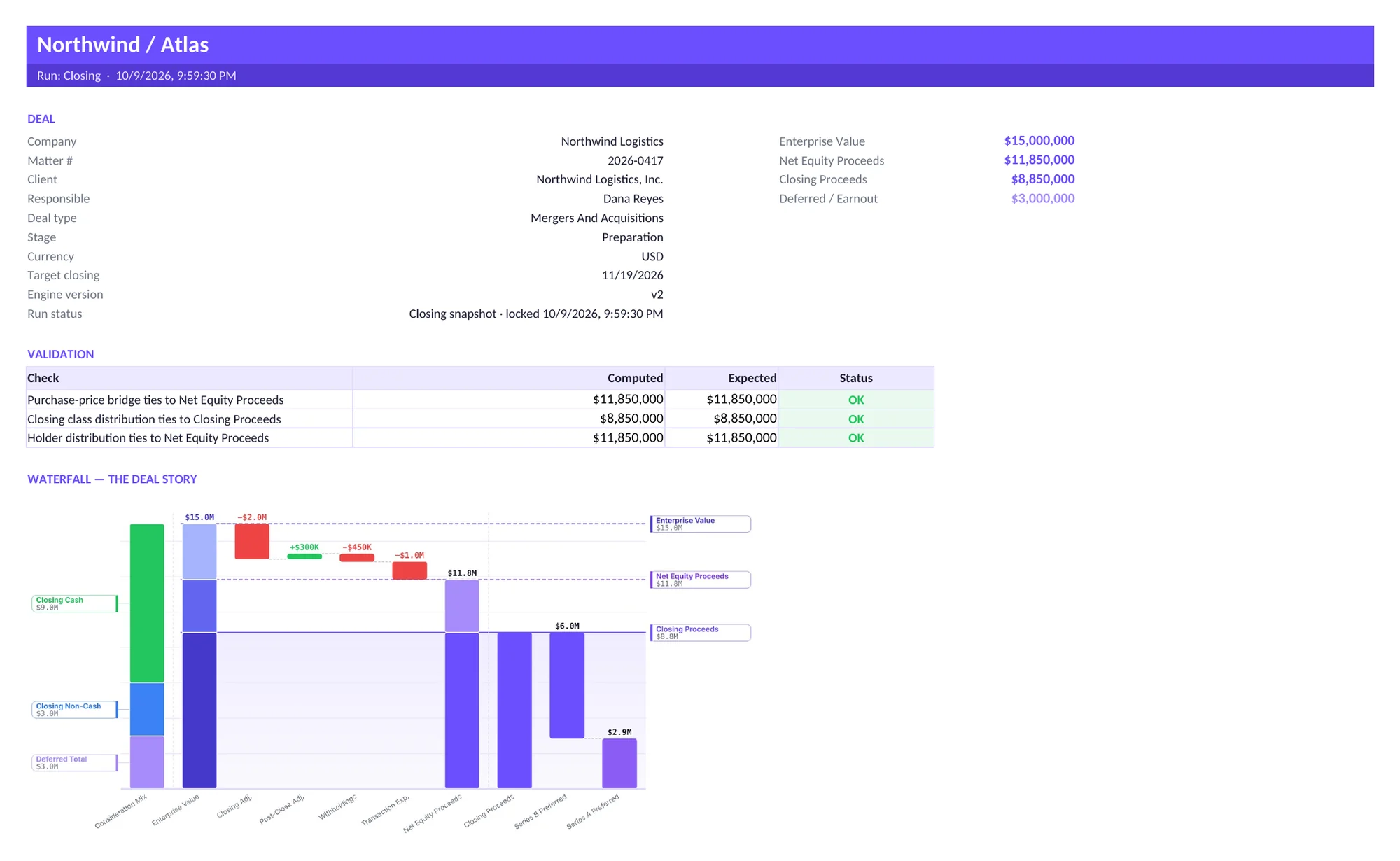Click the Closing snapshot locked run status
Screen dimensions: 1400x861
coord(536,314)
